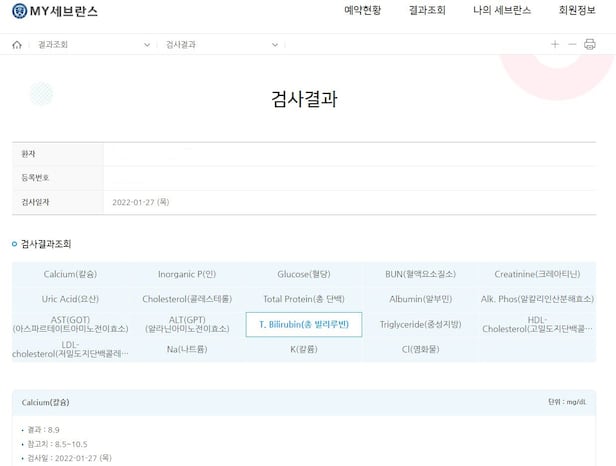Open the 예약현황 menu

(x=362, y=11)
